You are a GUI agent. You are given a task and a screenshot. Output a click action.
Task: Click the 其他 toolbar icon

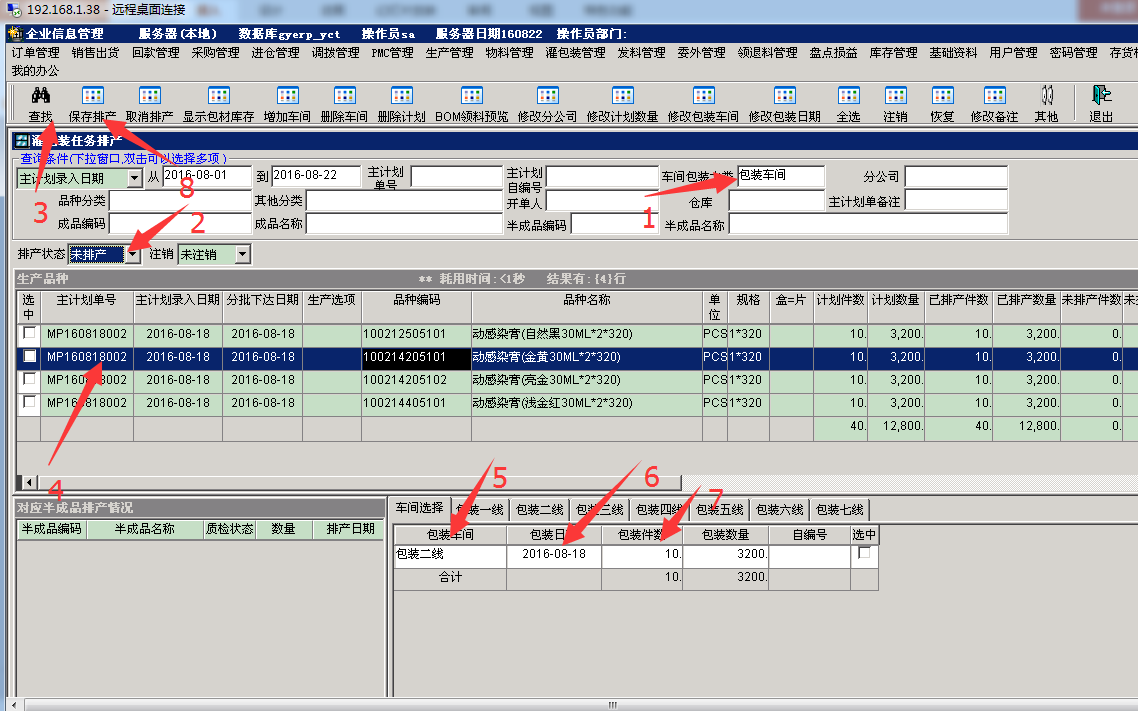click(1047, 96)
